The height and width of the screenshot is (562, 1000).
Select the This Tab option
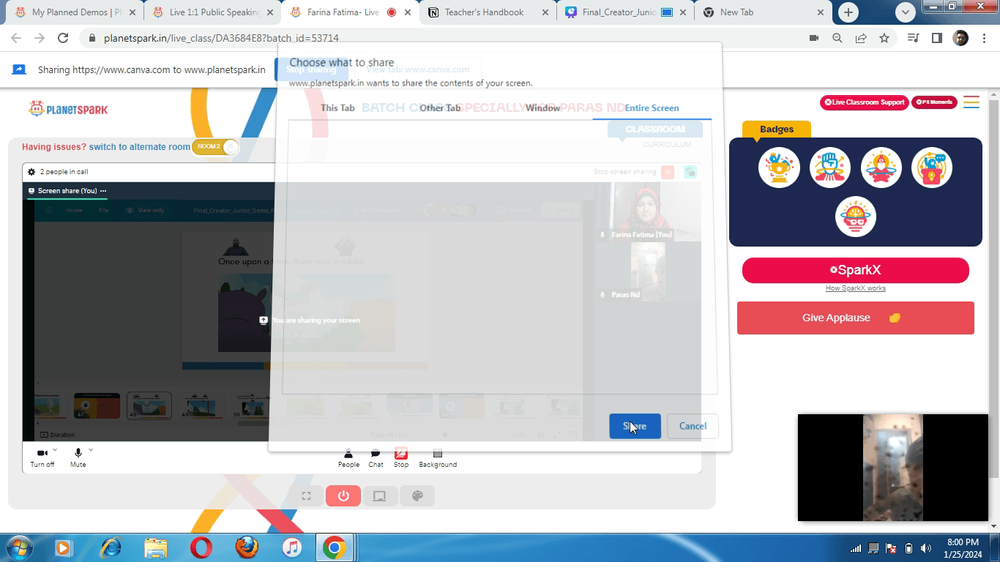[337, 108]
